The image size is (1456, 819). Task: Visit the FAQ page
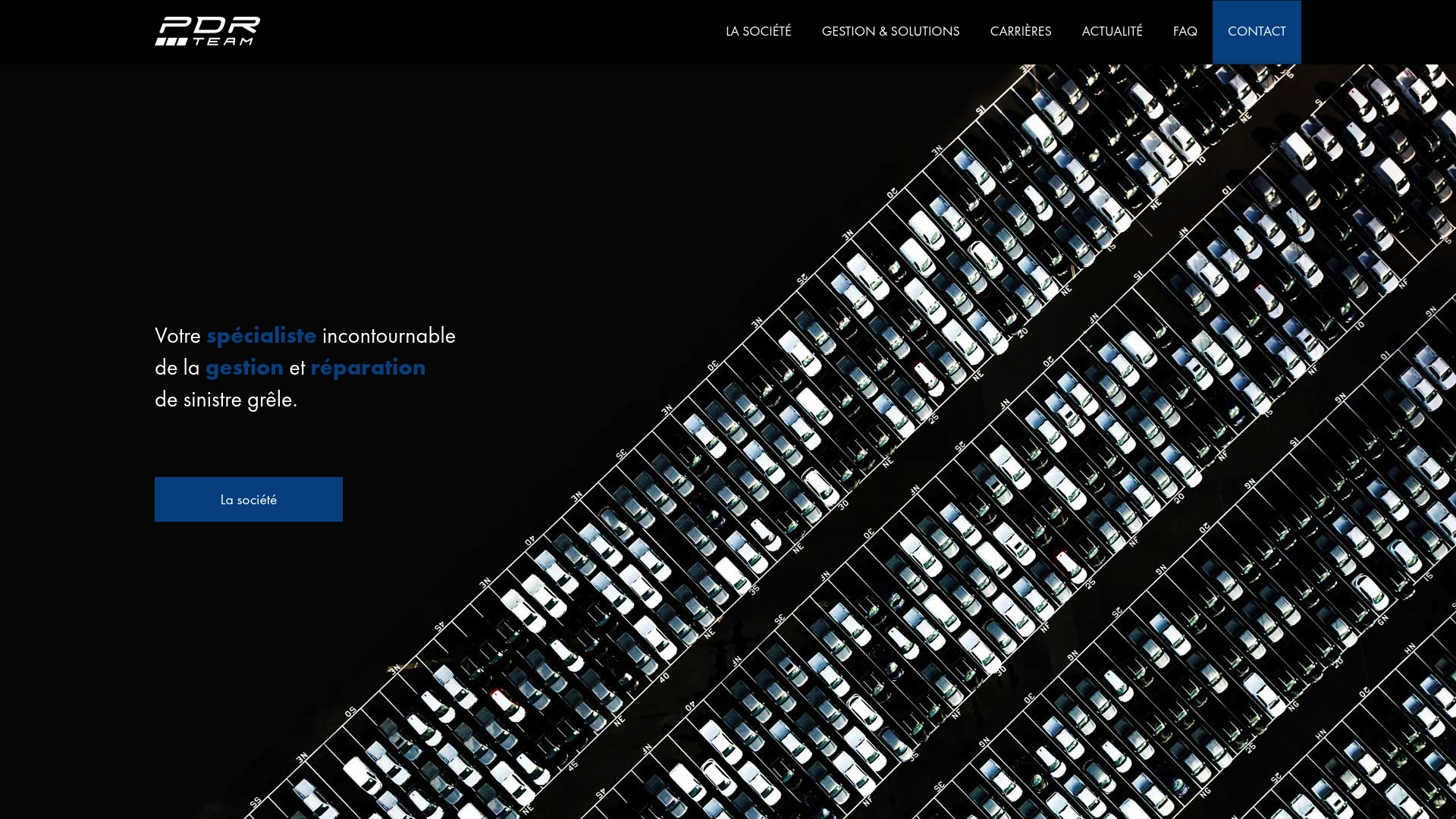[1185, 31]
